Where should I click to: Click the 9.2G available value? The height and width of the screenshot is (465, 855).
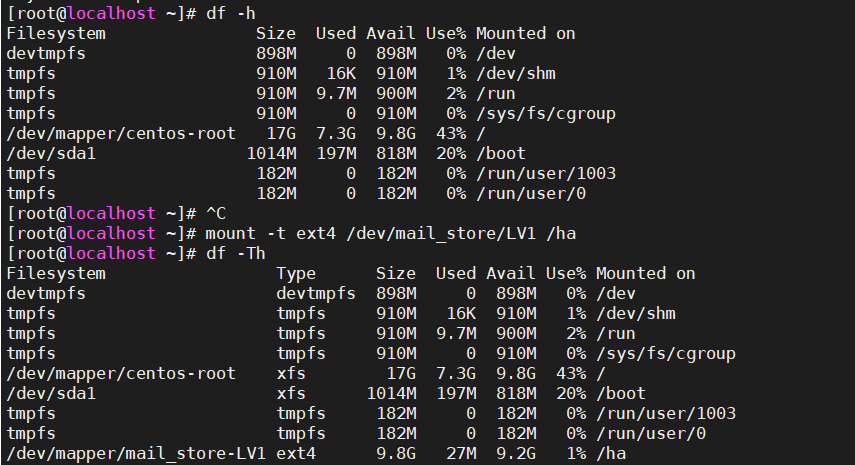516,453
